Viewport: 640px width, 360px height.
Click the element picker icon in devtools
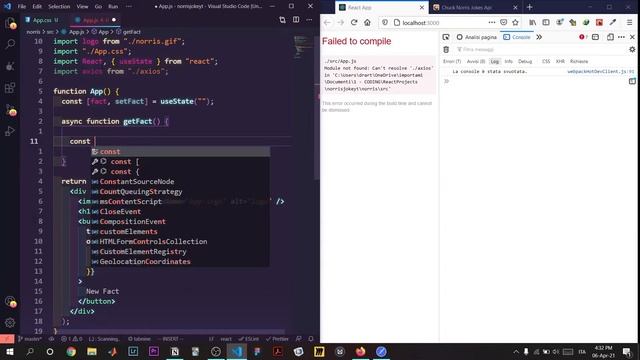click(446, 37)
